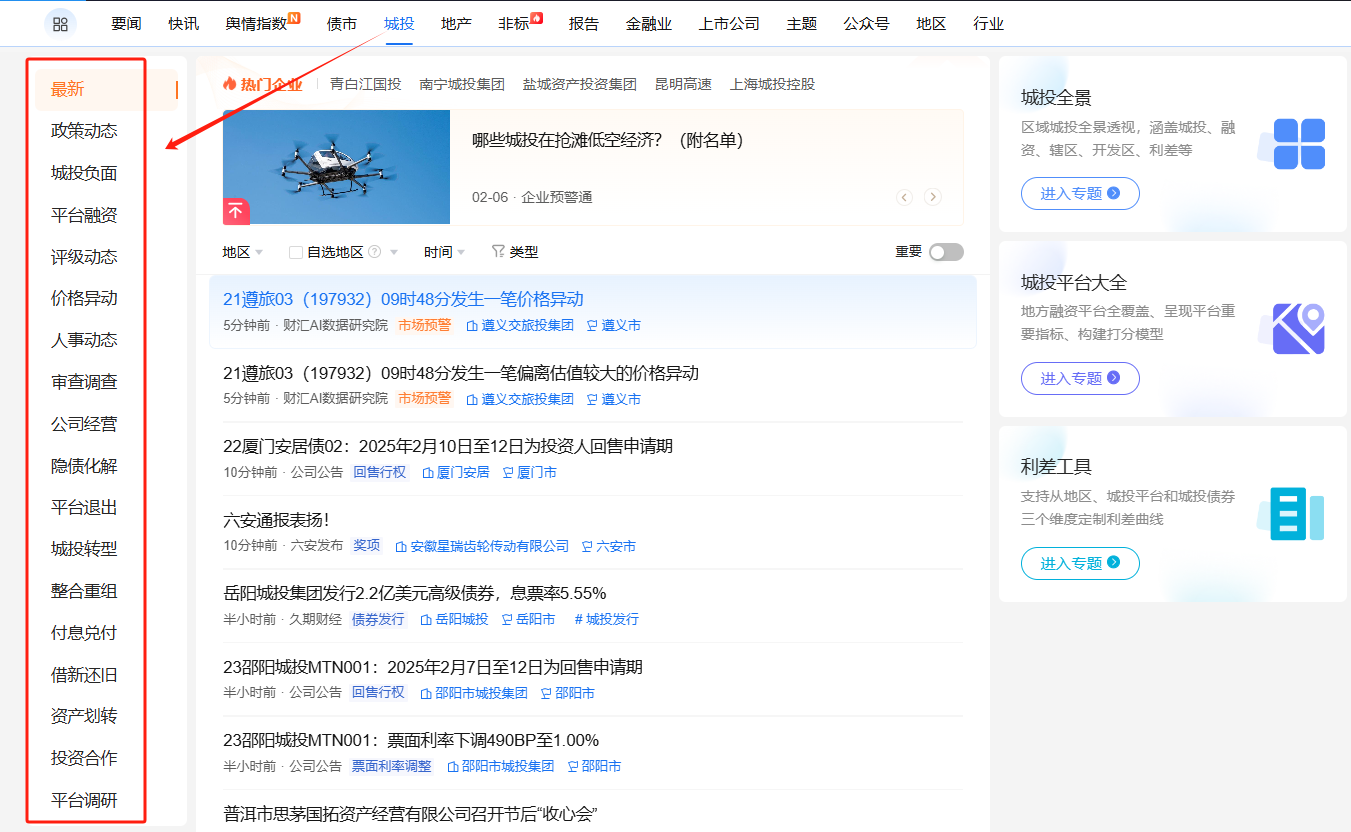Click 进入专题 button on the 利差工具 card
The height and width of the screenshot is (832, 1351).
(1080, 563)
